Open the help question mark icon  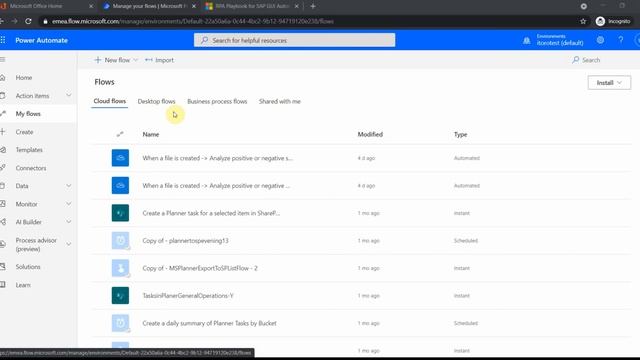(x=620, y=40)
